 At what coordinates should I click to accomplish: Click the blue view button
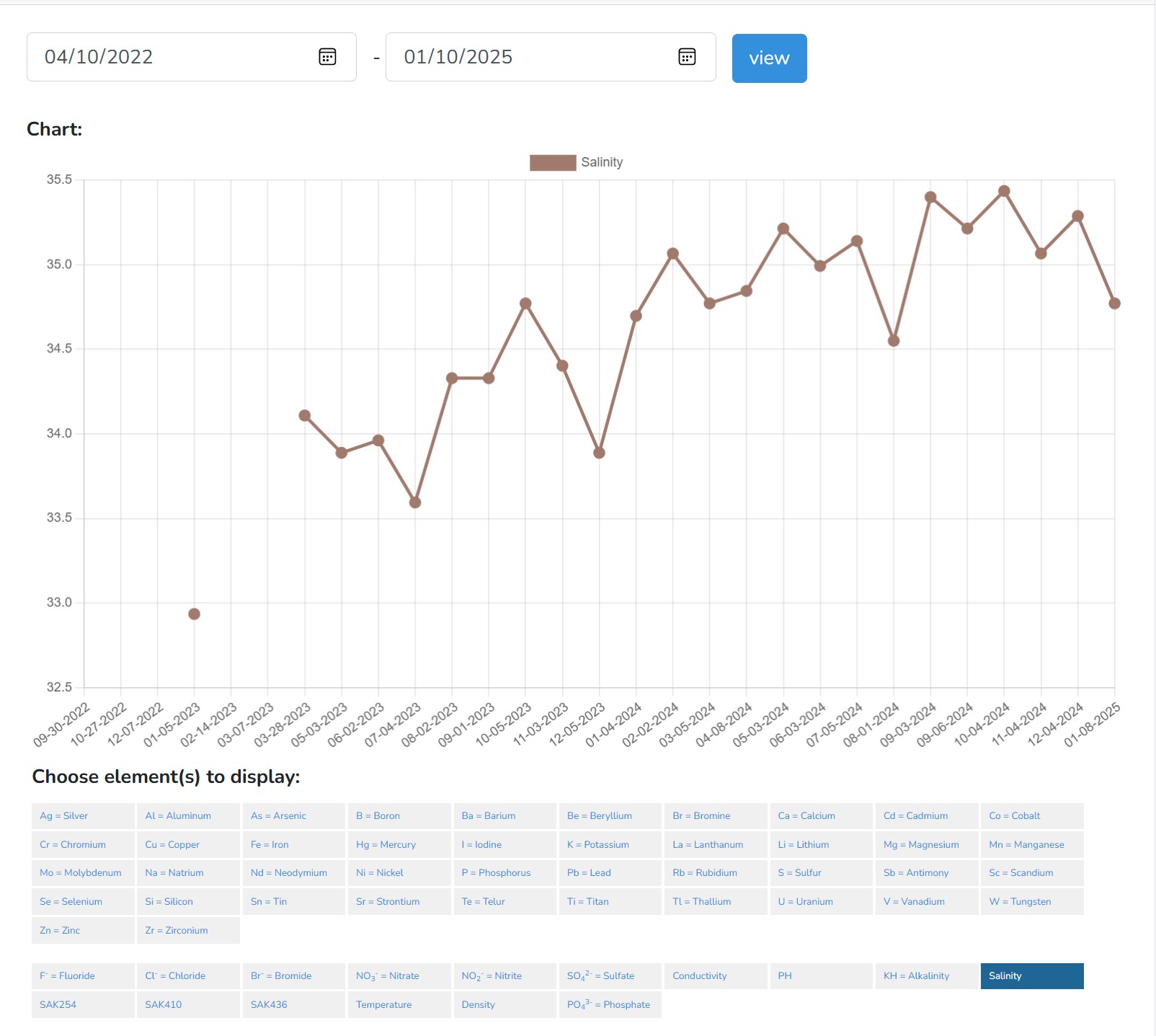(x=769, y=58)
